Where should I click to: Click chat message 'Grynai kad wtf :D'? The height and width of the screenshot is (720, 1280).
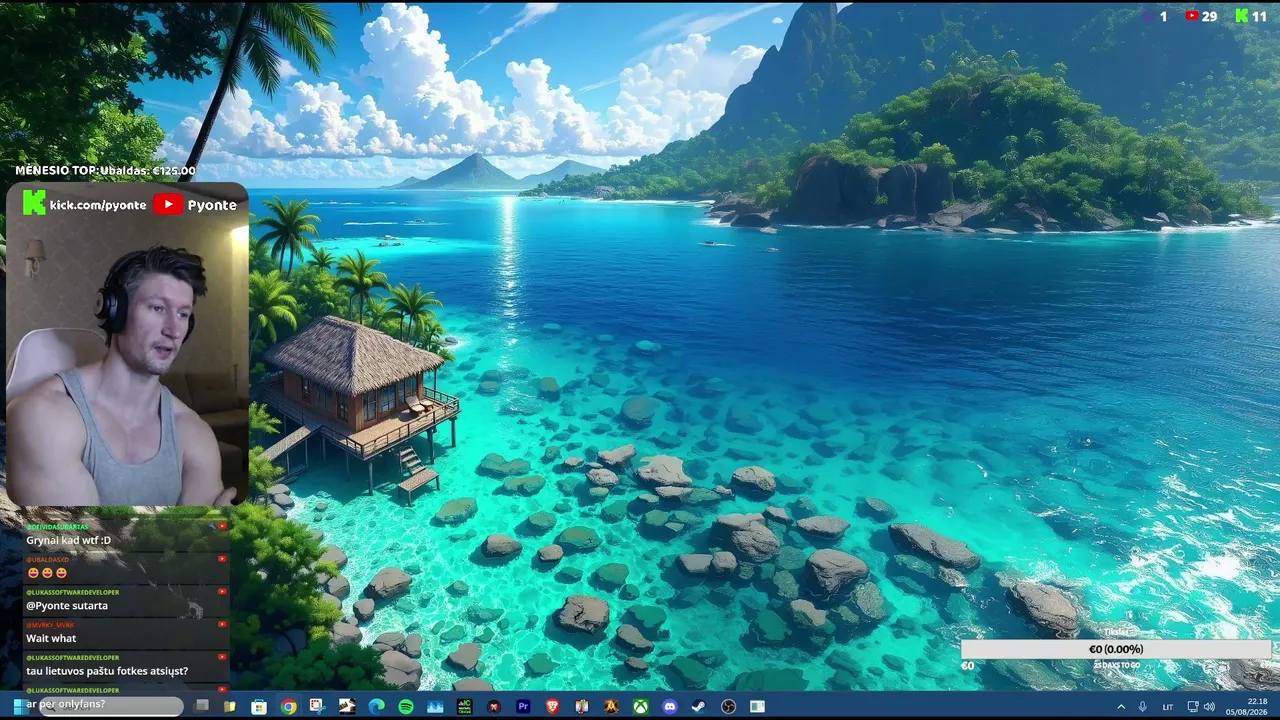point(68,540)
